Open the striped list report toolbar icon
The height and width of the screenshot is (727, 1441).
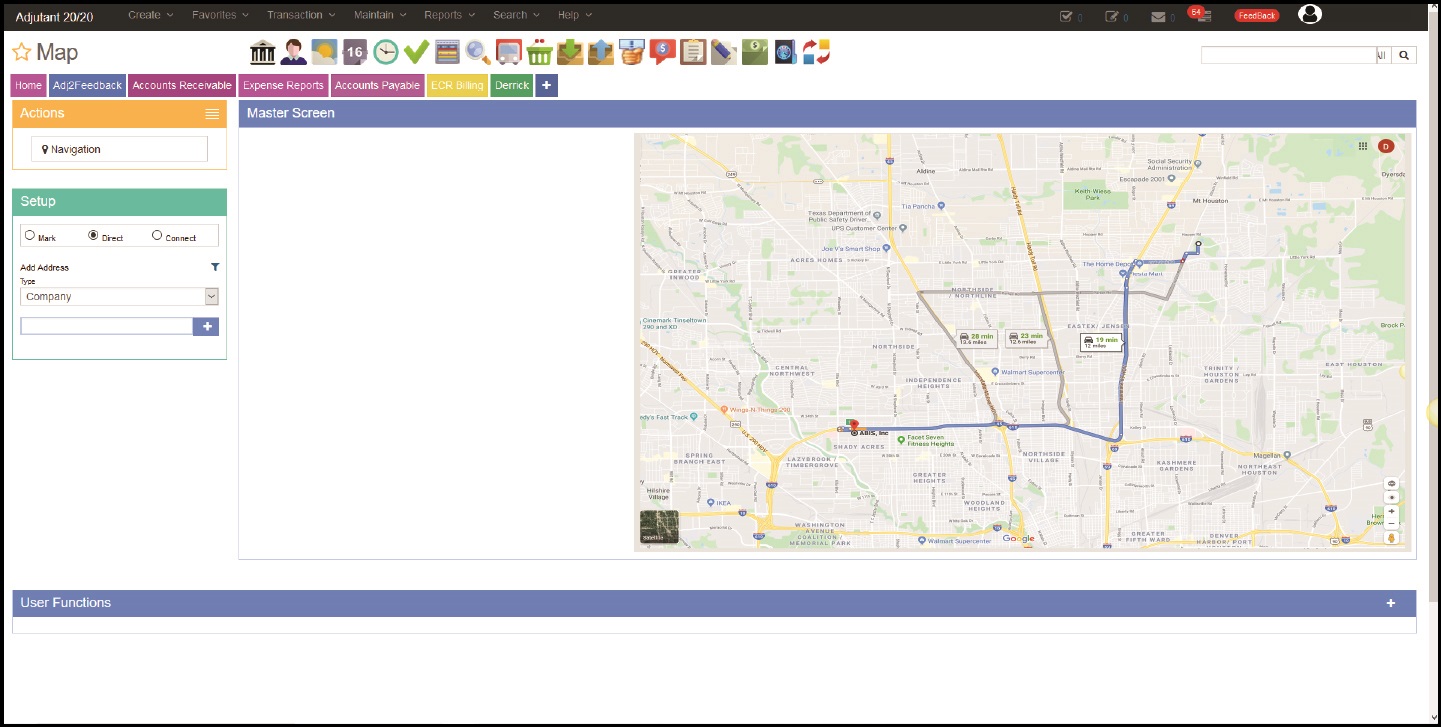pyautogui.click(x=447, y=52)
